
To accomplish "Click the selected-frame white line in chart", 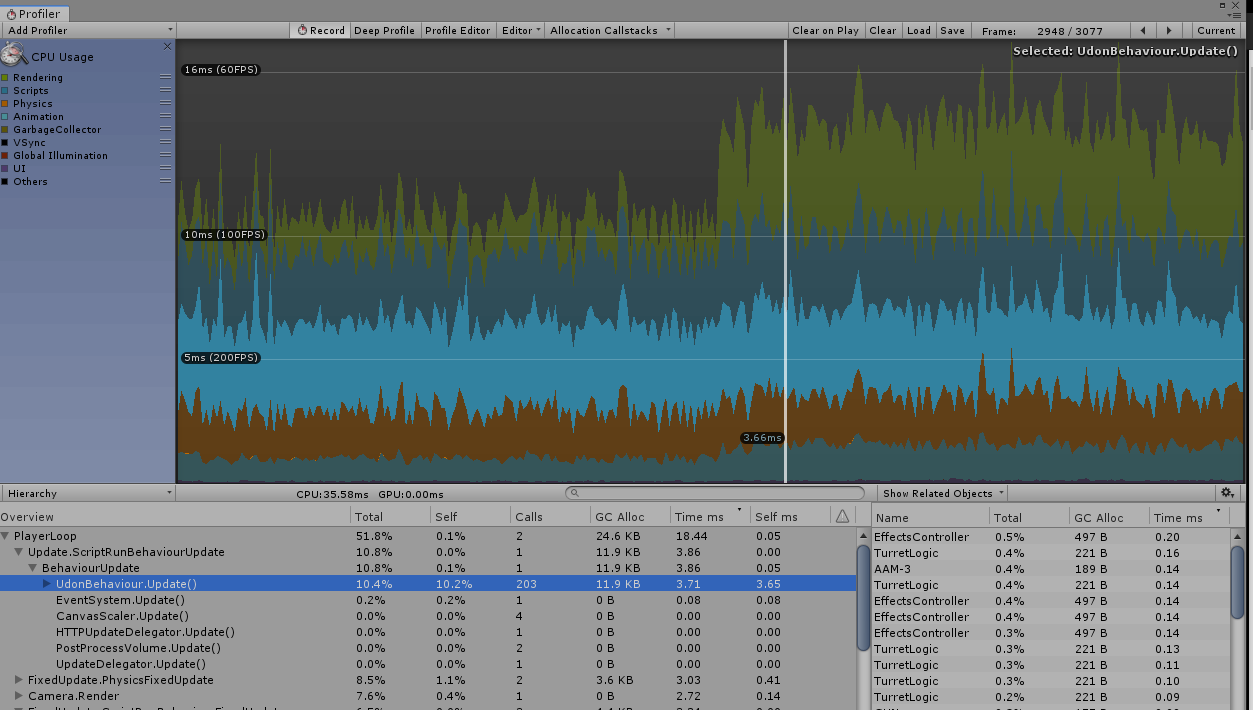I will click(x=786, y=262).
